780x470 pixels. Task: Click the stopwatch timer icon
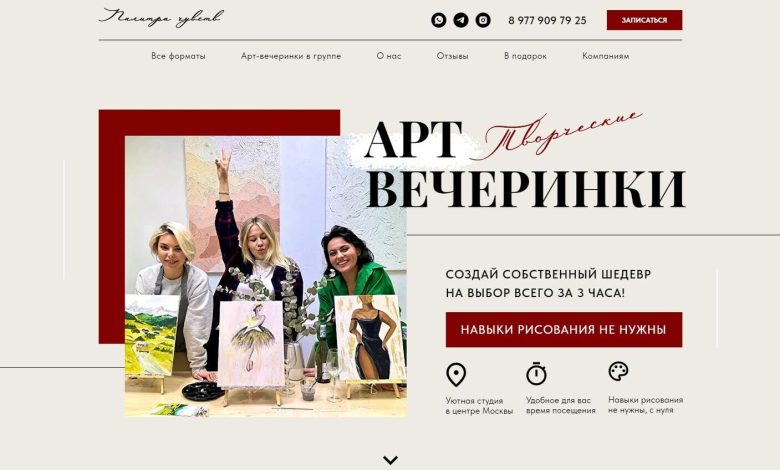tap(536, 374)
